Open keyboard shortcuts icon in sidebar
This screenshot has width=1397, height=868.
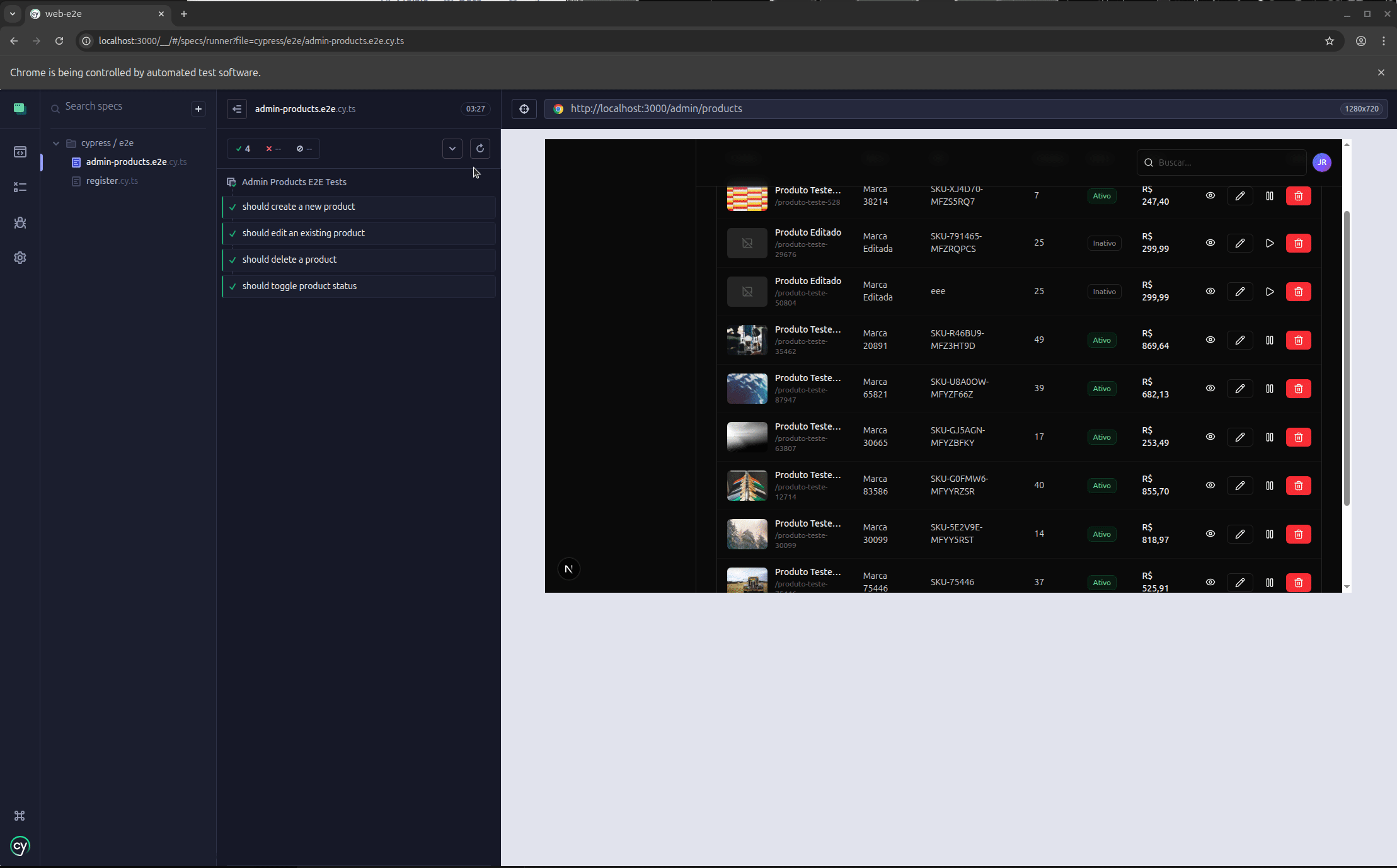(x=20, y=816)
